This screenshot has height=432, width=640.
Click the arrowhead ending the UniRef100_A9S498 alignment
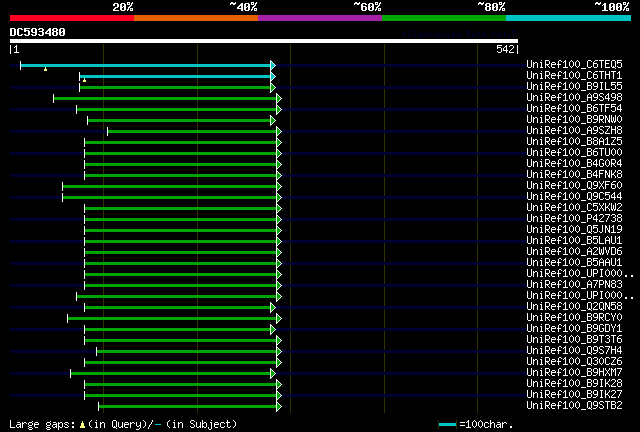point(279,98)
